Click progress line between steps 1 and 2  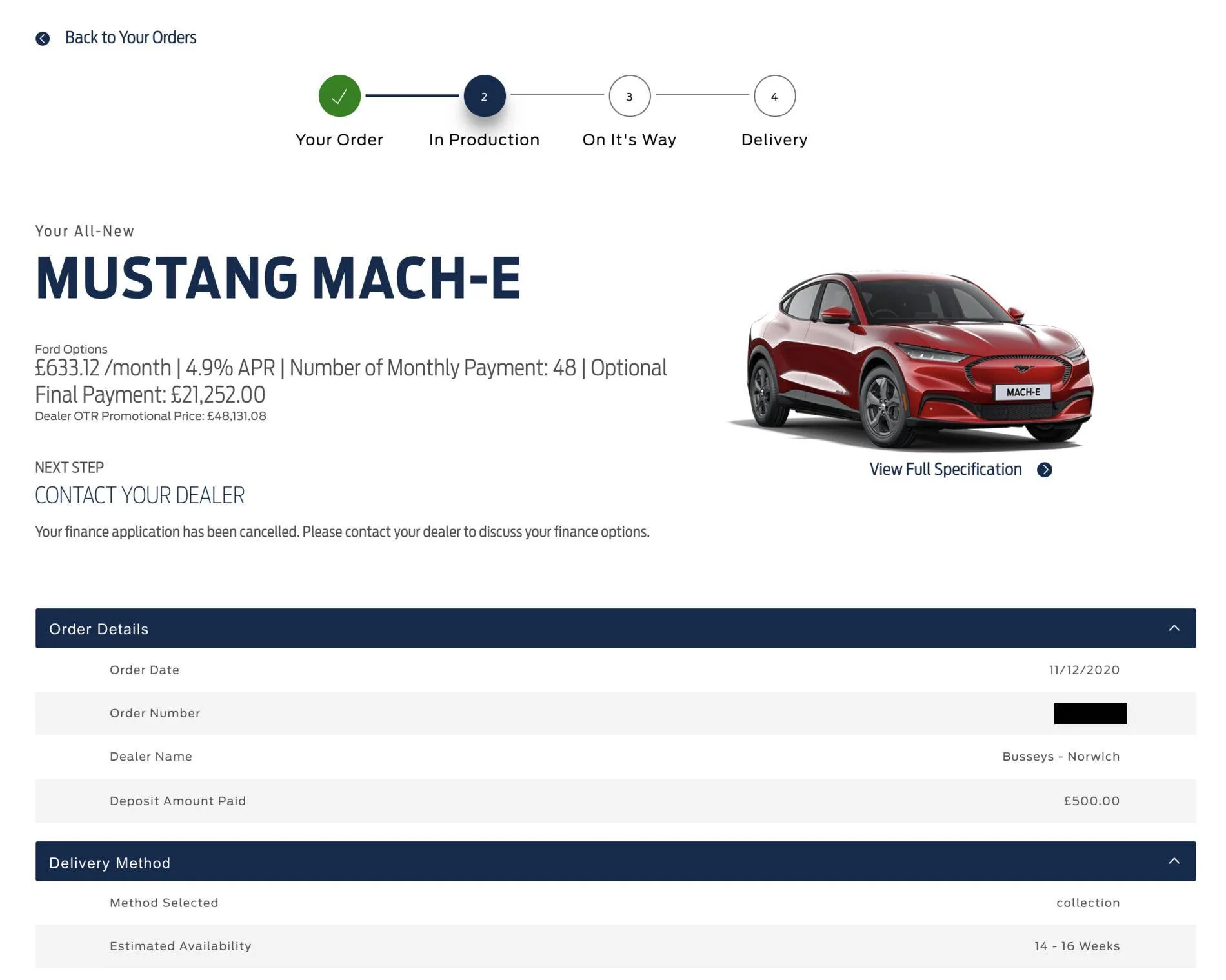412,95
